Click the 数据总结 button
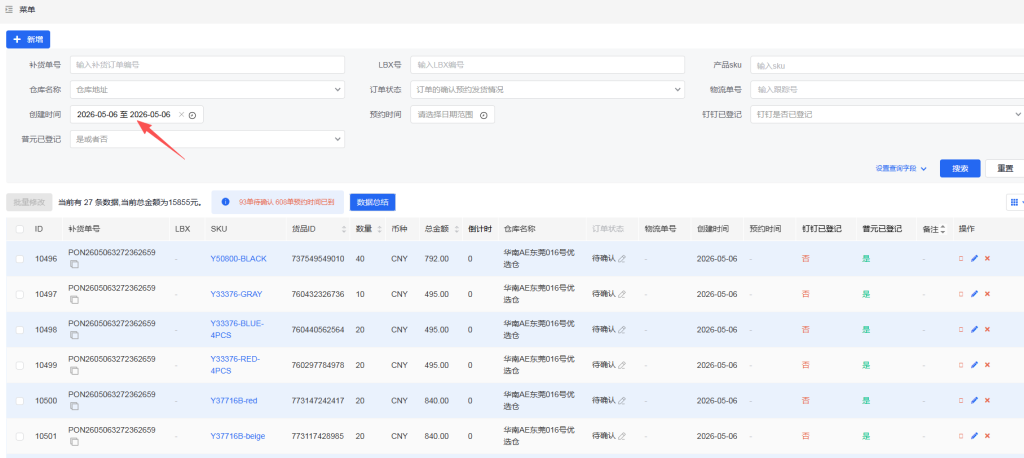The image size is (1024, 458). (x=372, y=203)
